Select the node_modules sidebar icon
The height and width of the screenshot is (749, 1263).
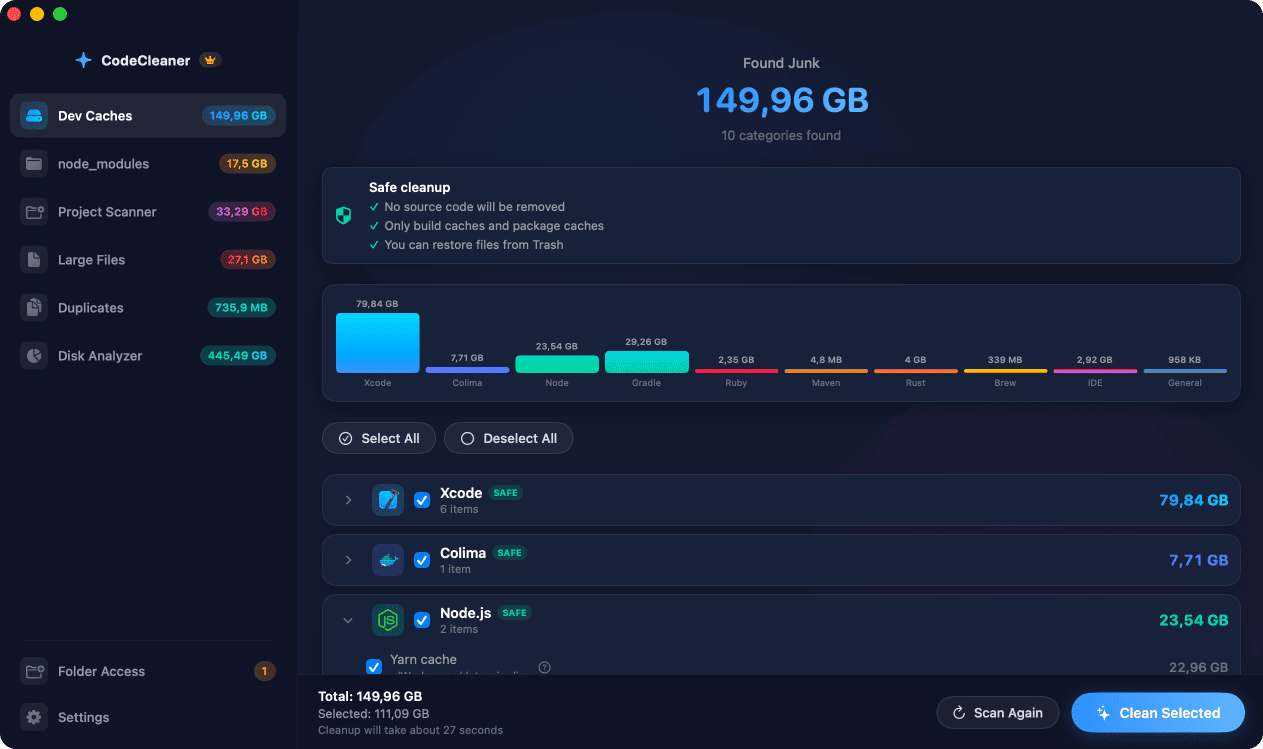point(33,163)
